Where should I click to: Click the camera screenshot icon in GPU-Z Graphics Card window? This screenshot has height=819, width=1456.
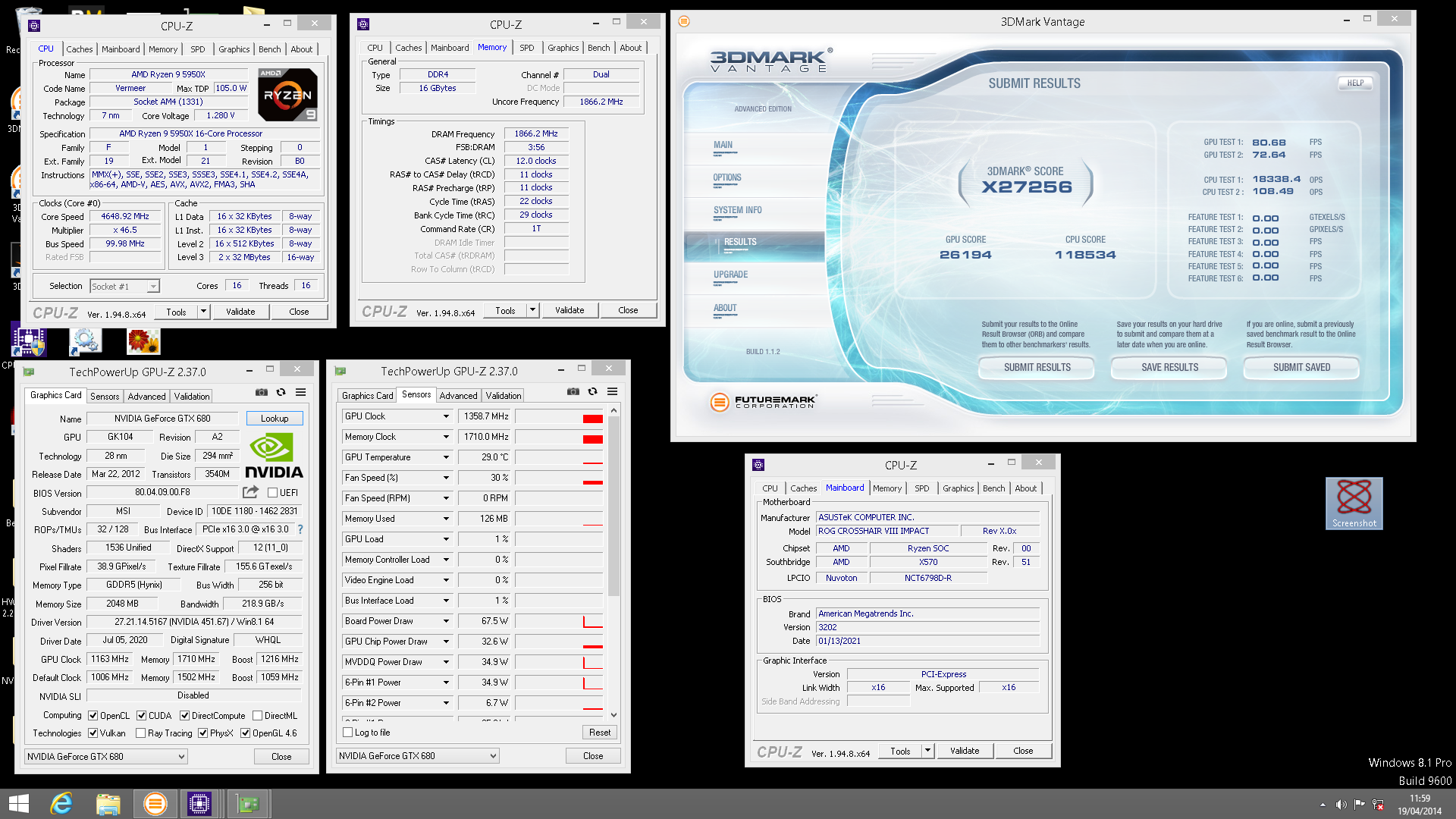[x=261, y=392]
